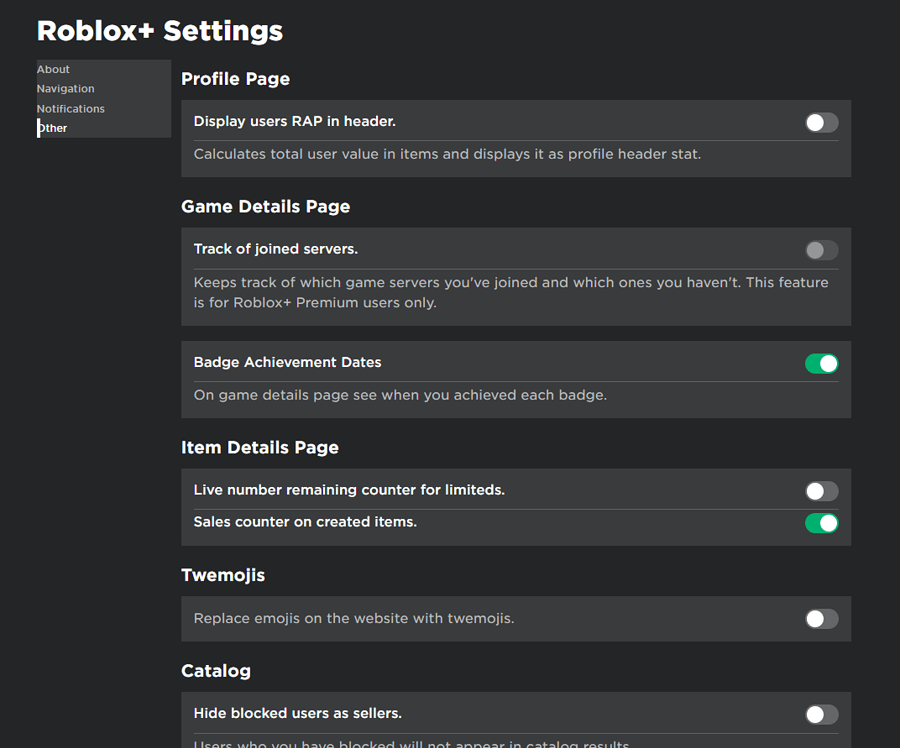The height and width of the screenshot is (748, 900).
Task: Go to "Notifications" settings
Action: [70, 108]
